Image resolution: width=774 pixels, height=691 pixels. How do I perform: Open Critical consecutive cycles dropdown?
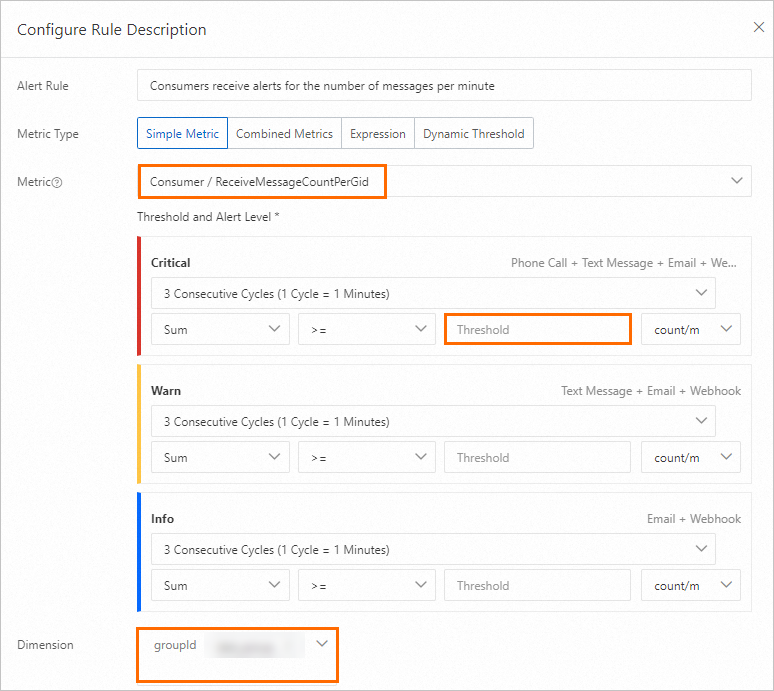(x=433, y=294)
